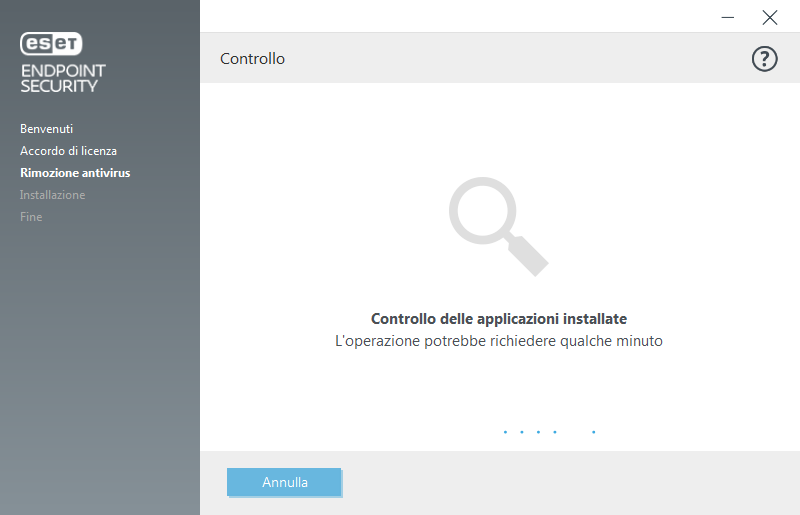Select Rimozione antivirus step
Screen dimensions: 800x515
point(75,173)
